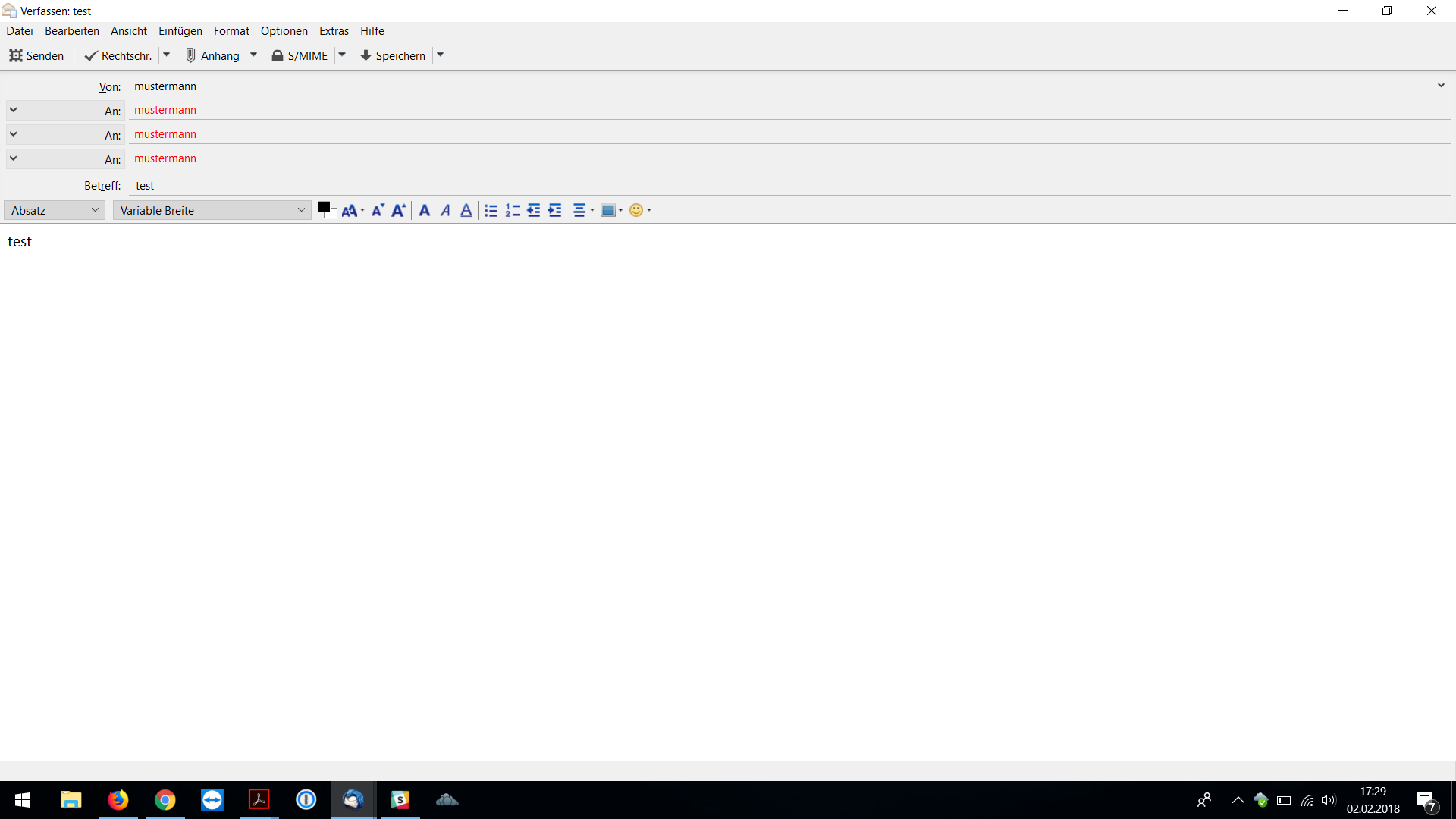Open the Einfügen menu
1456x819 pixels.
[x=180, y=31]
